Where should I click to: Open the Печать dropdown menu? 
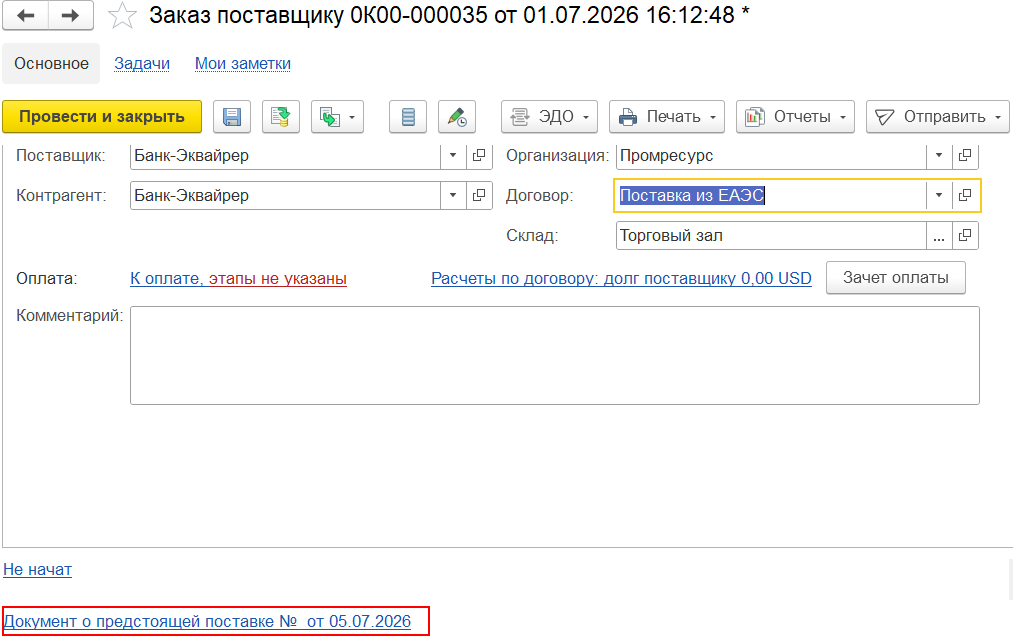667,117
